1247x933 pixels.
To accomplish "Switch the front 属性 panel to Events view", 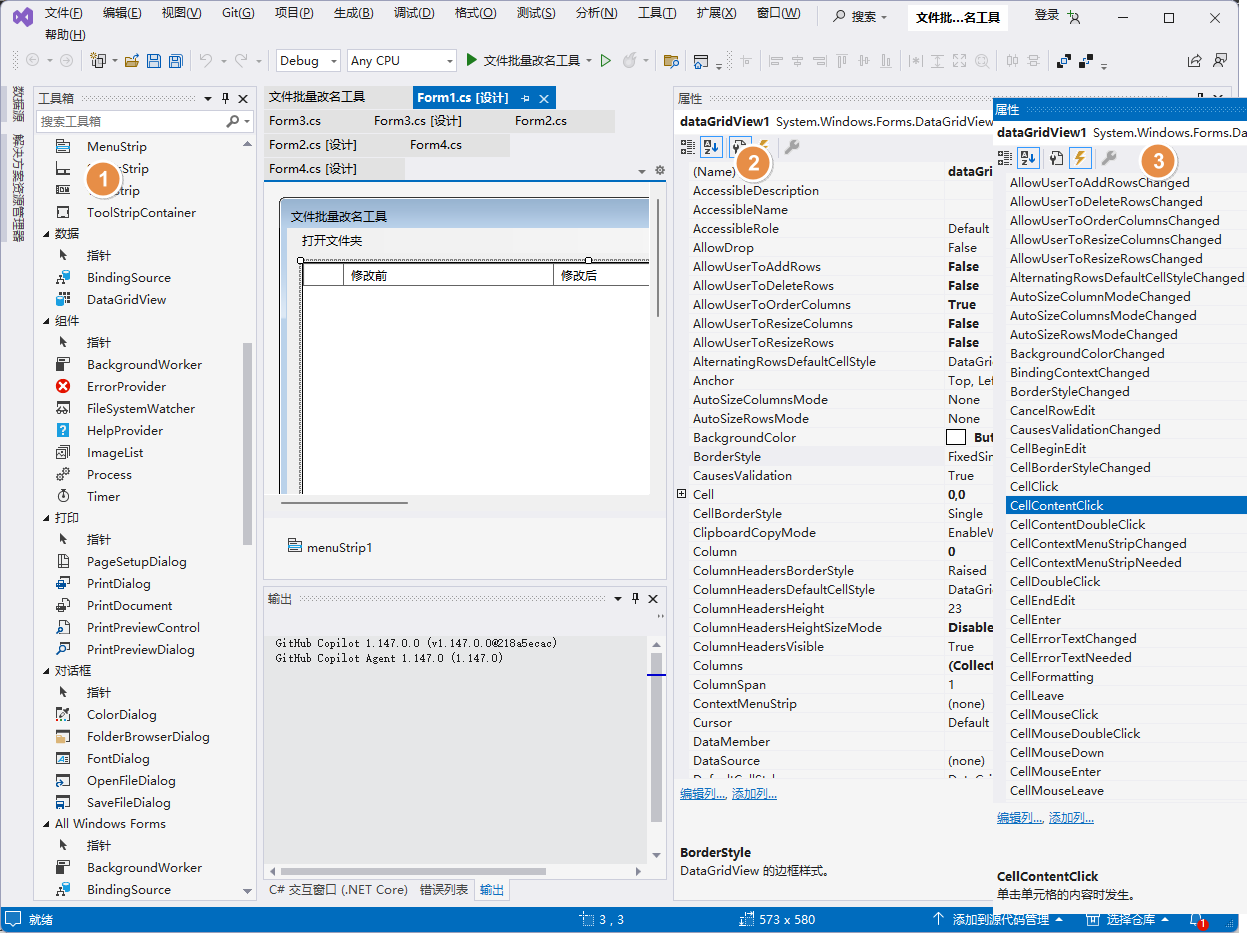I will click(1080, 158).
